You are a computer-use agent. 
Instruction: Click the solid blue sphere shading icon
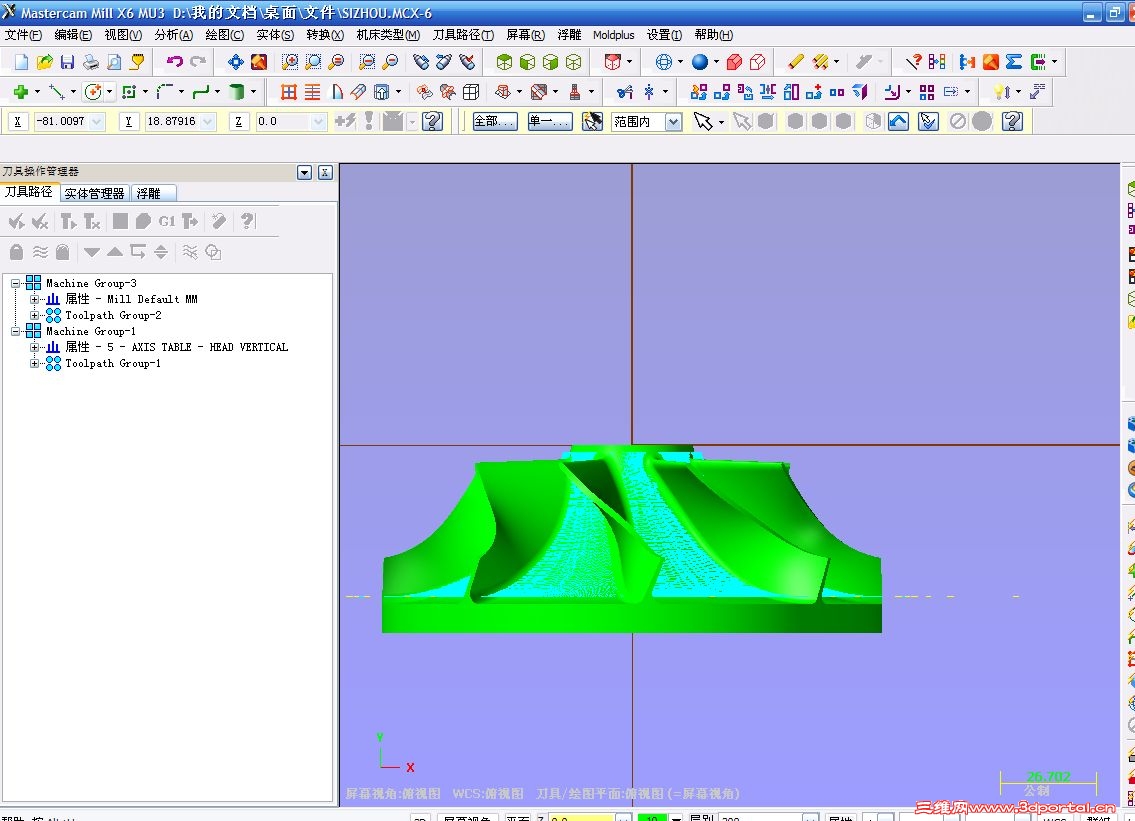[699, 62]
